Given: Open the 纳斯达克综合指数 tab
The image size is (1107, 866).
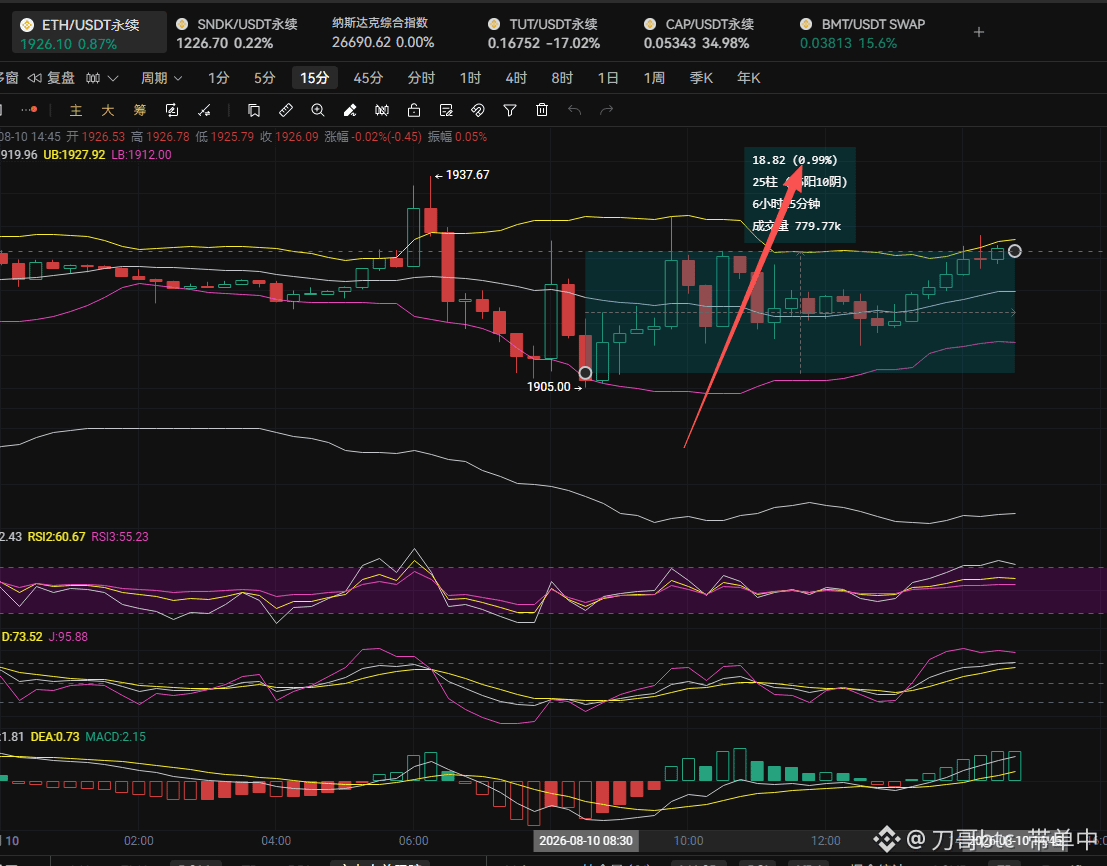Looking at the screenshot, I should click(383, 32).
